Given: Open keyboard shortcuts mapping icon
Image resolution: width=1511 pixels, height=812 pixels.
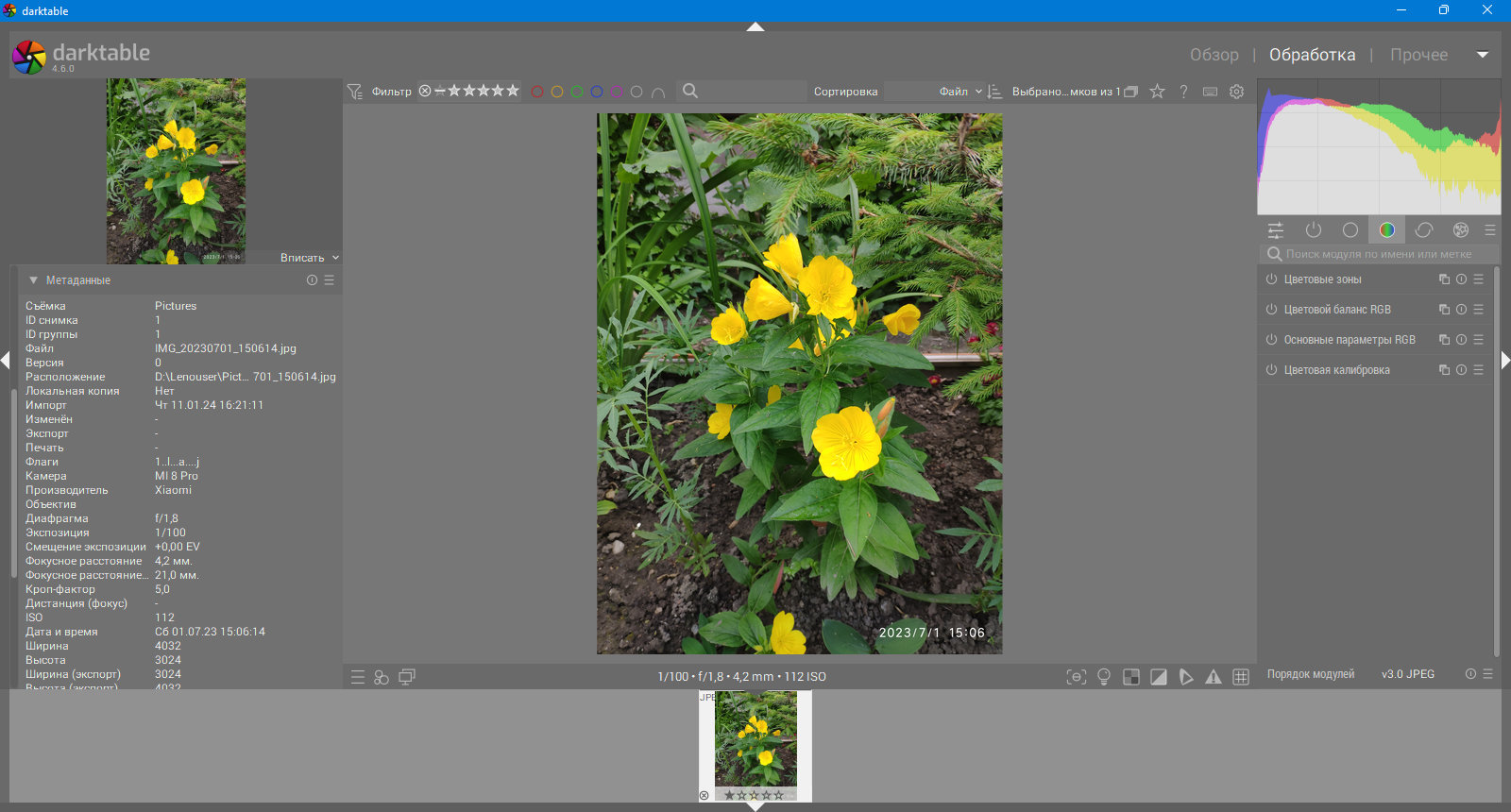Looking at the screenshot, I should 1210,92.
